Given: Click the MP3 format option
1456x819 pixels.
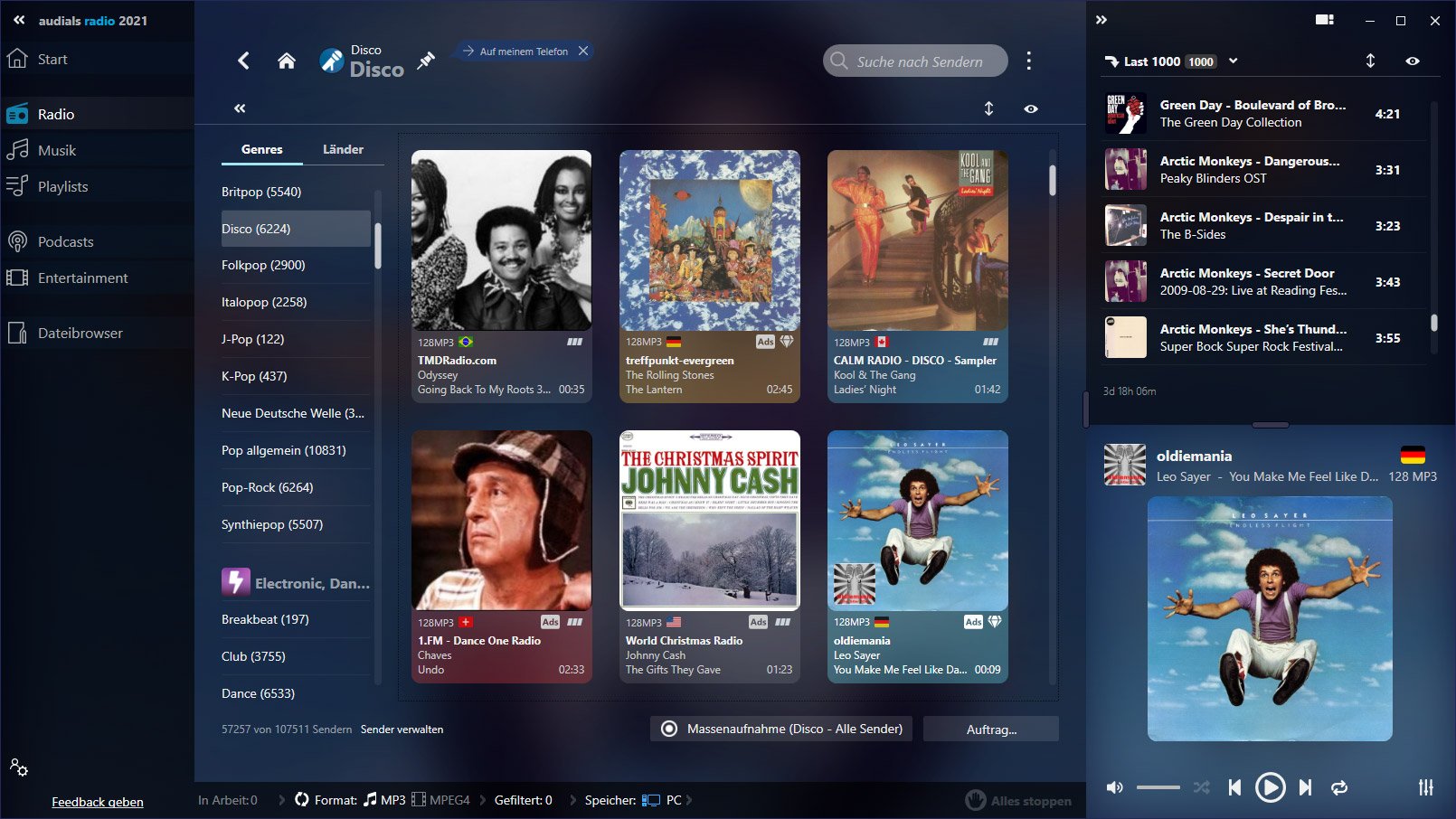Looking at the screenshot, I should pyautogui.click(x=384, y=800).
